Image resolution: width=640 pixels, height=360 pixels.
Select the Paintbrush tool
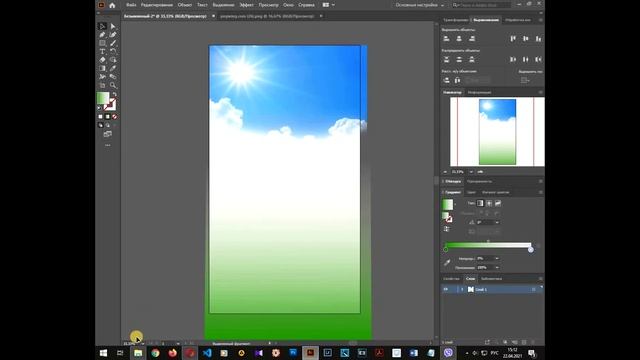[113, 43]
